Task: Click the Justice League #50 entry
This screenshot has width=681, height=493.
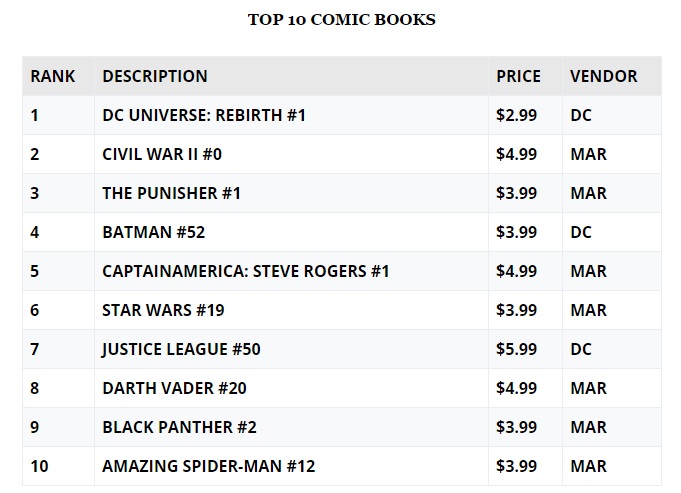Action: [181, 349]
